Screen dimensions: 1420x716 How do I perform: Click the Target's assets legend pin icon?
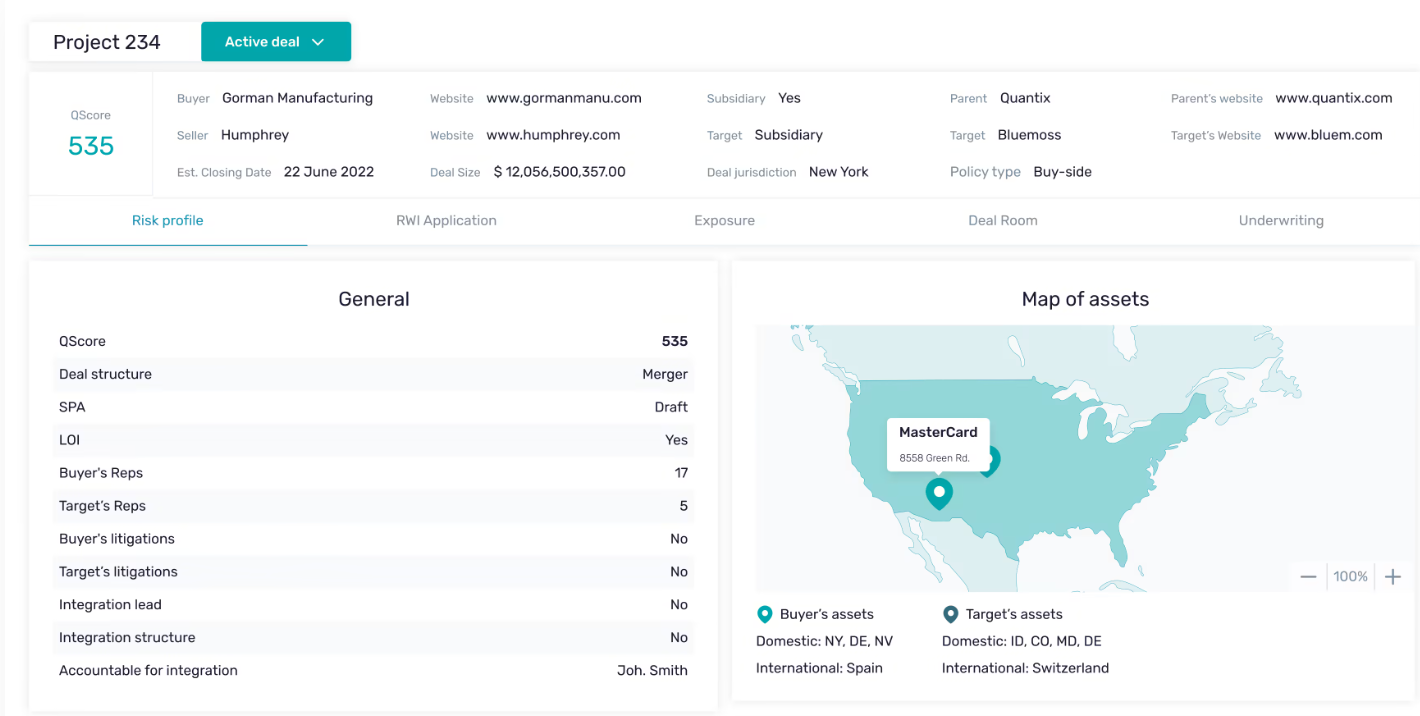click(x=950, y=614)
